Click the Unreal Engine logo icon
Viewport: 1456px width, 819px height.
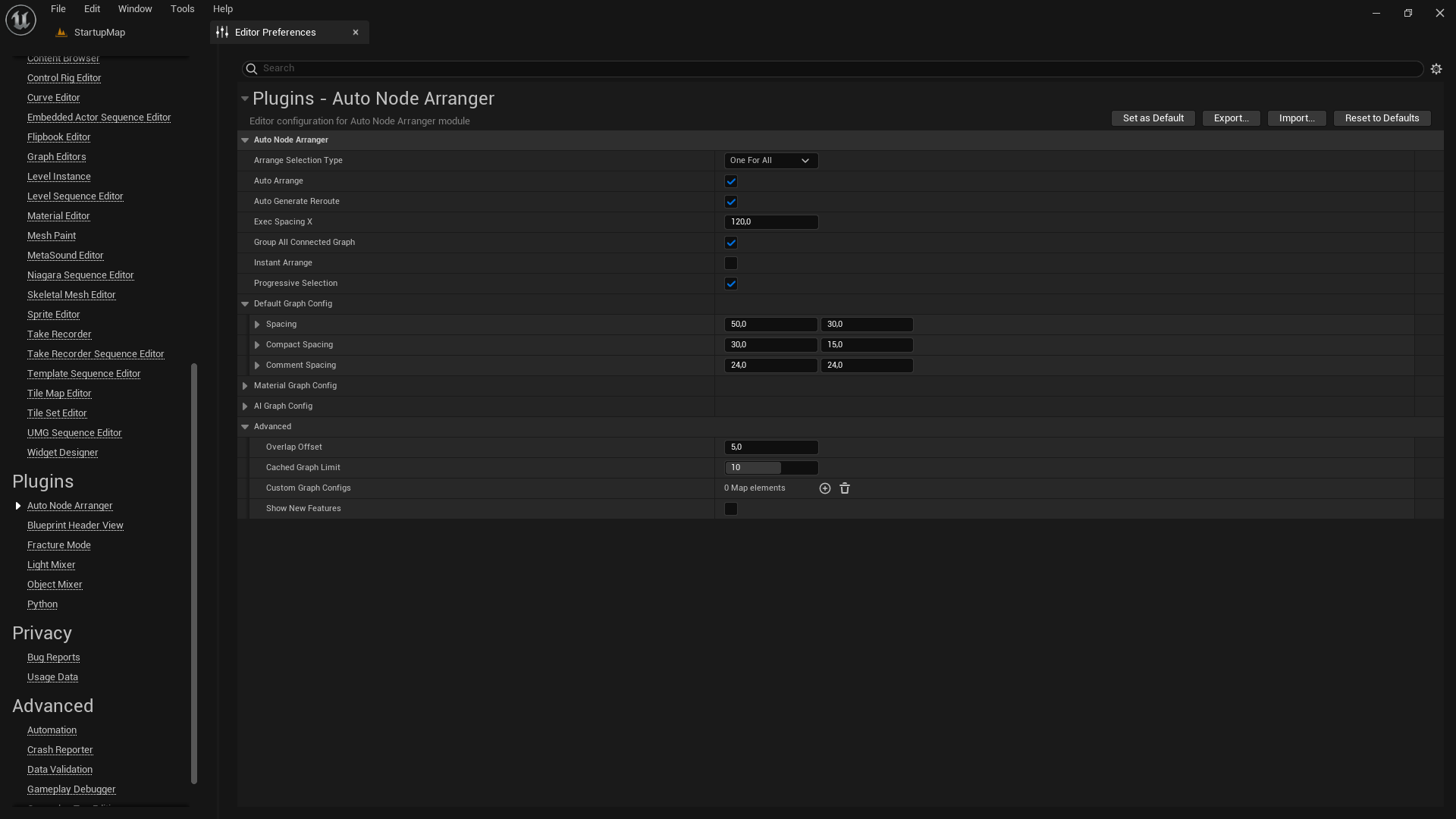(20, 20)
